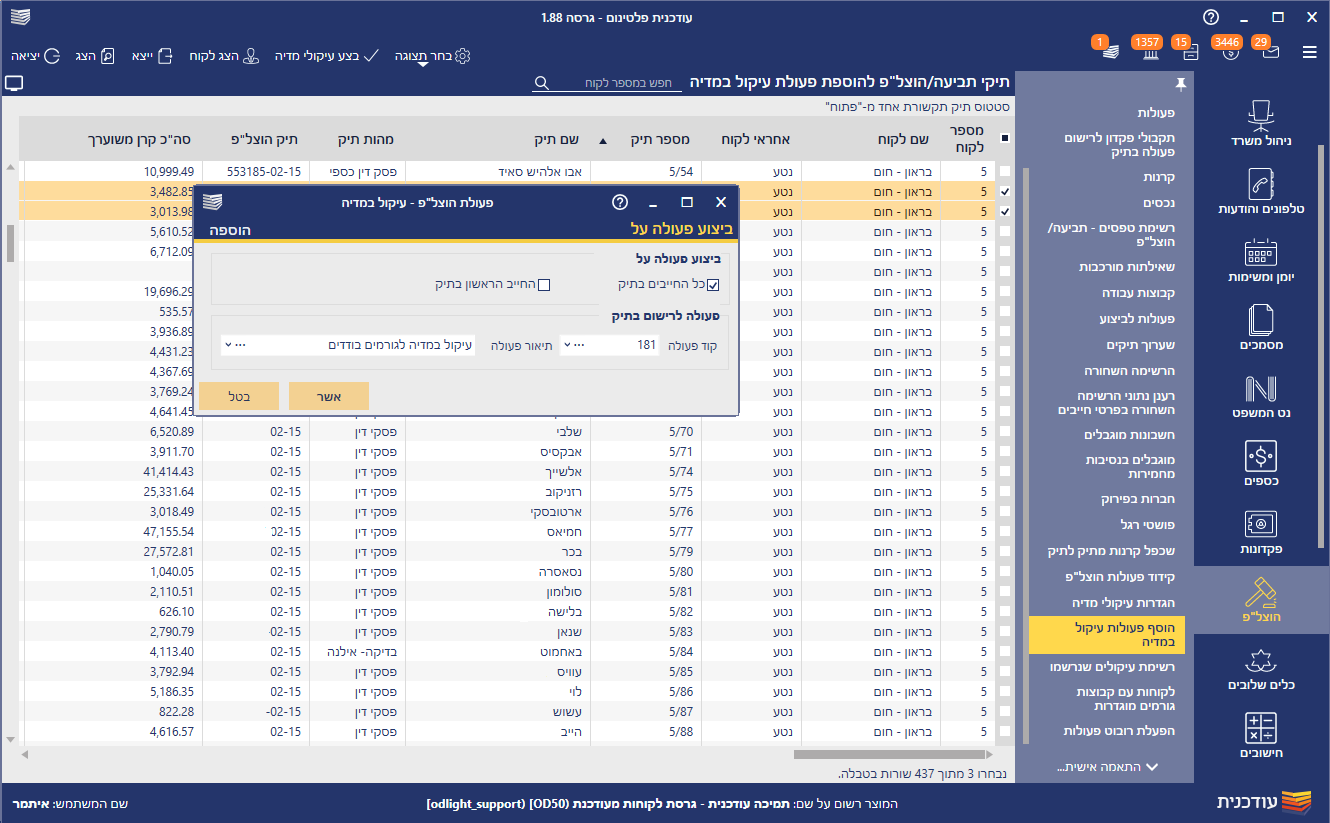1330x823 pixels.
Task: Select פושטי רגל menu item
Action: [1147, 524]
